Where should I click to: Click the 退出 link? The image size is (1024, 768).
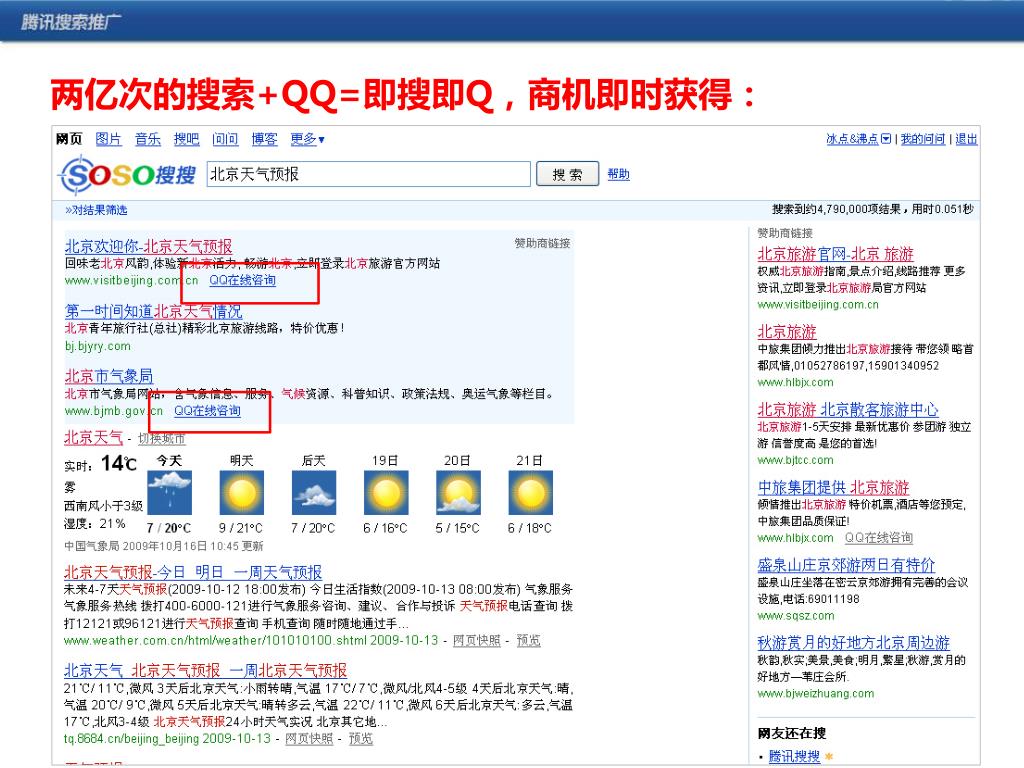(x=967, y=138)
